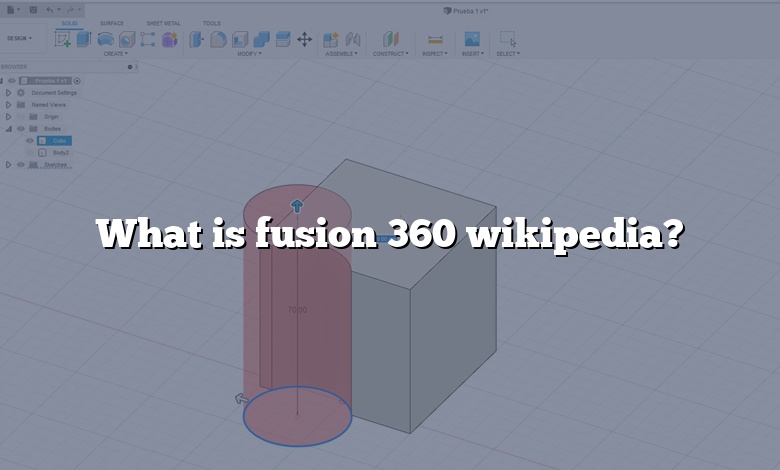This screenshot has width=780, height=470.
Task: Select the Press Pull tool icon
Action: point(196,39)
